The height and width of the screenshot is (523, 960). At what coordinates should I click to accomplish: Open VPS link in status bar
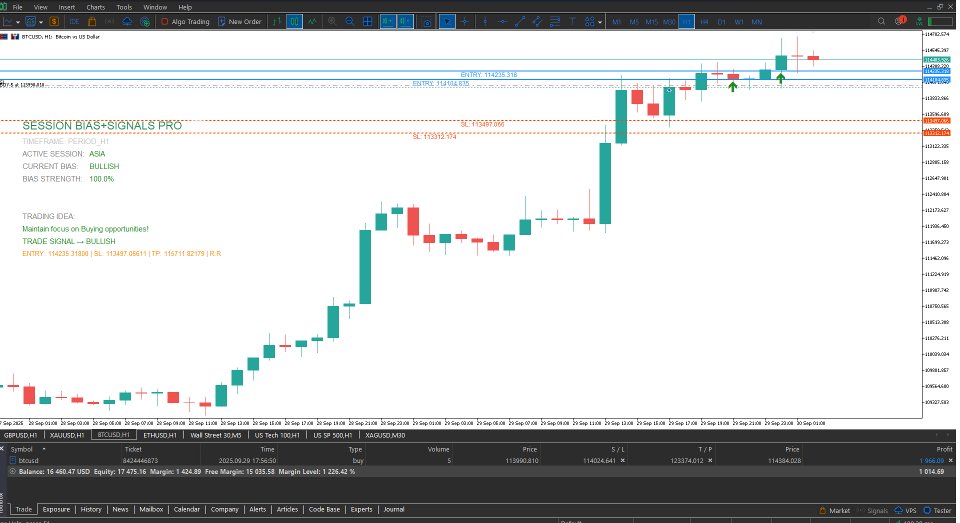[906, 510]
